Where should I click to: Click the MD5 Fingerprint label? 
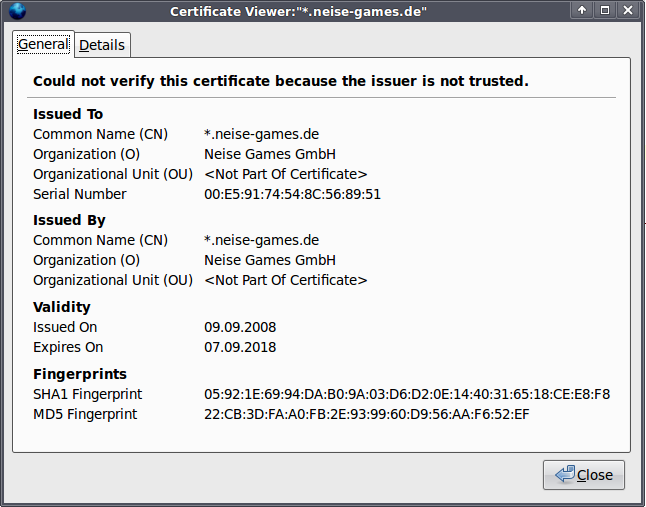[85, 414]
